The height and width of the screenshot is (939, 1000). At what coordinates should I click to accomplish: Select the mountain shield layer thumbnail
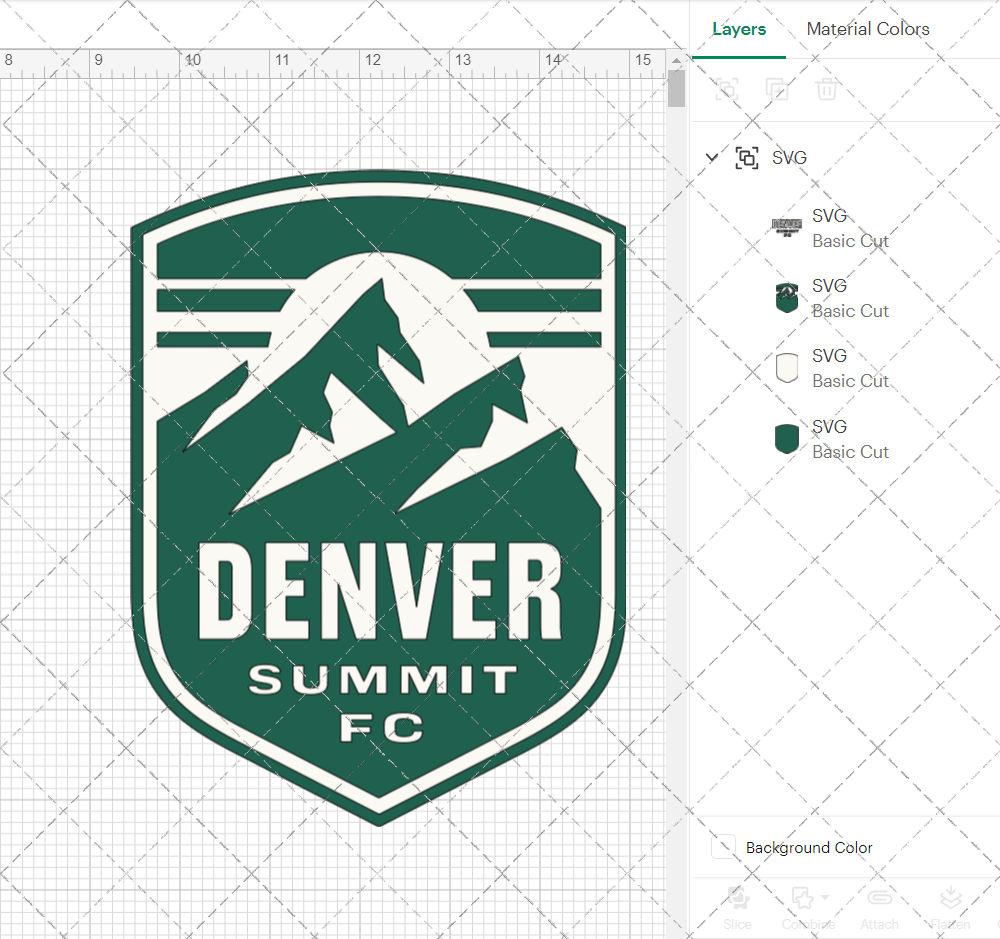pos(786,297)
